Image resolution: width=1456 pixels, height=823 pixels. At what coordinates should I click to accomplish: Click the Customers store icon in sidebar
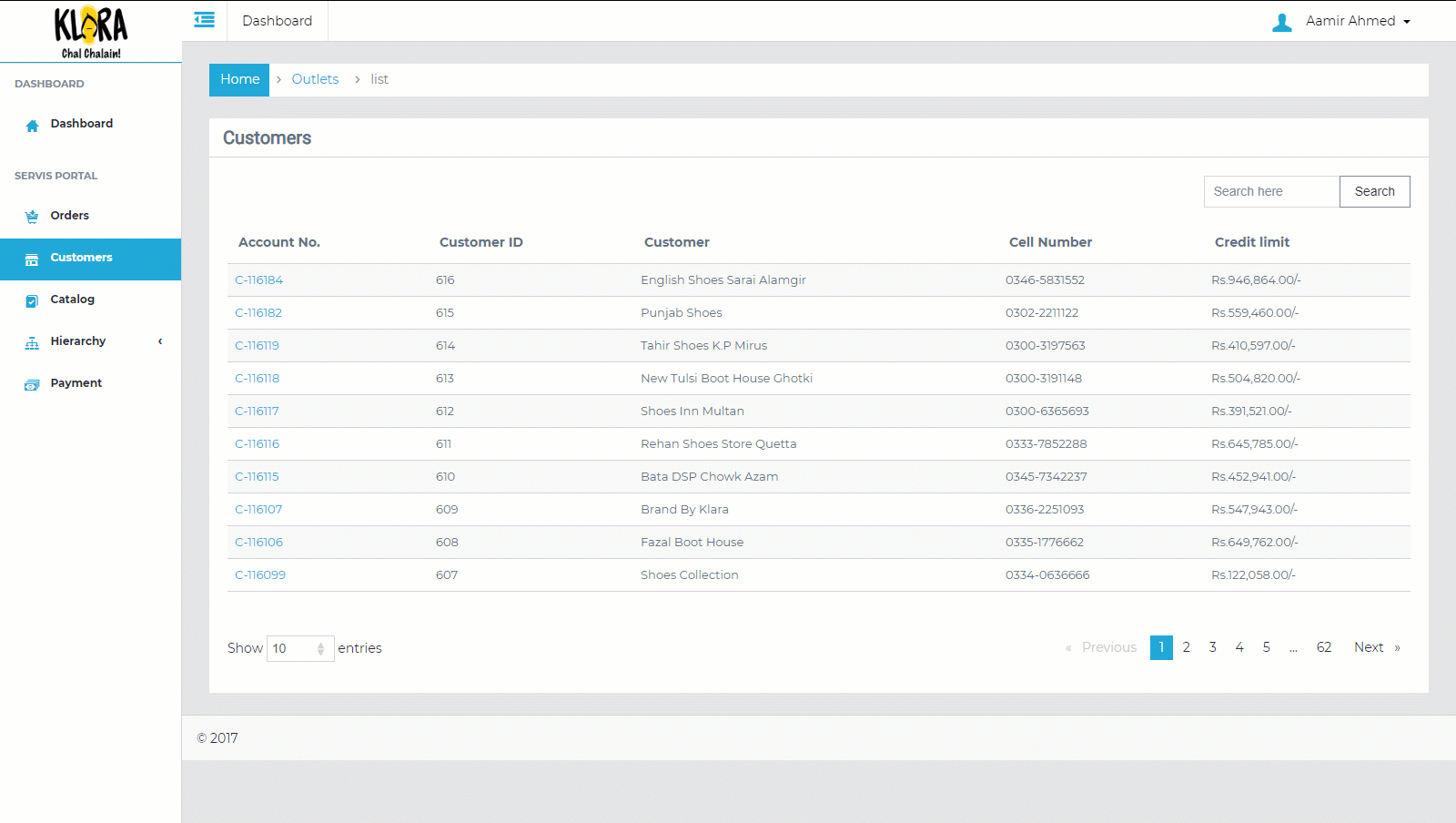(x=32, y=259)
